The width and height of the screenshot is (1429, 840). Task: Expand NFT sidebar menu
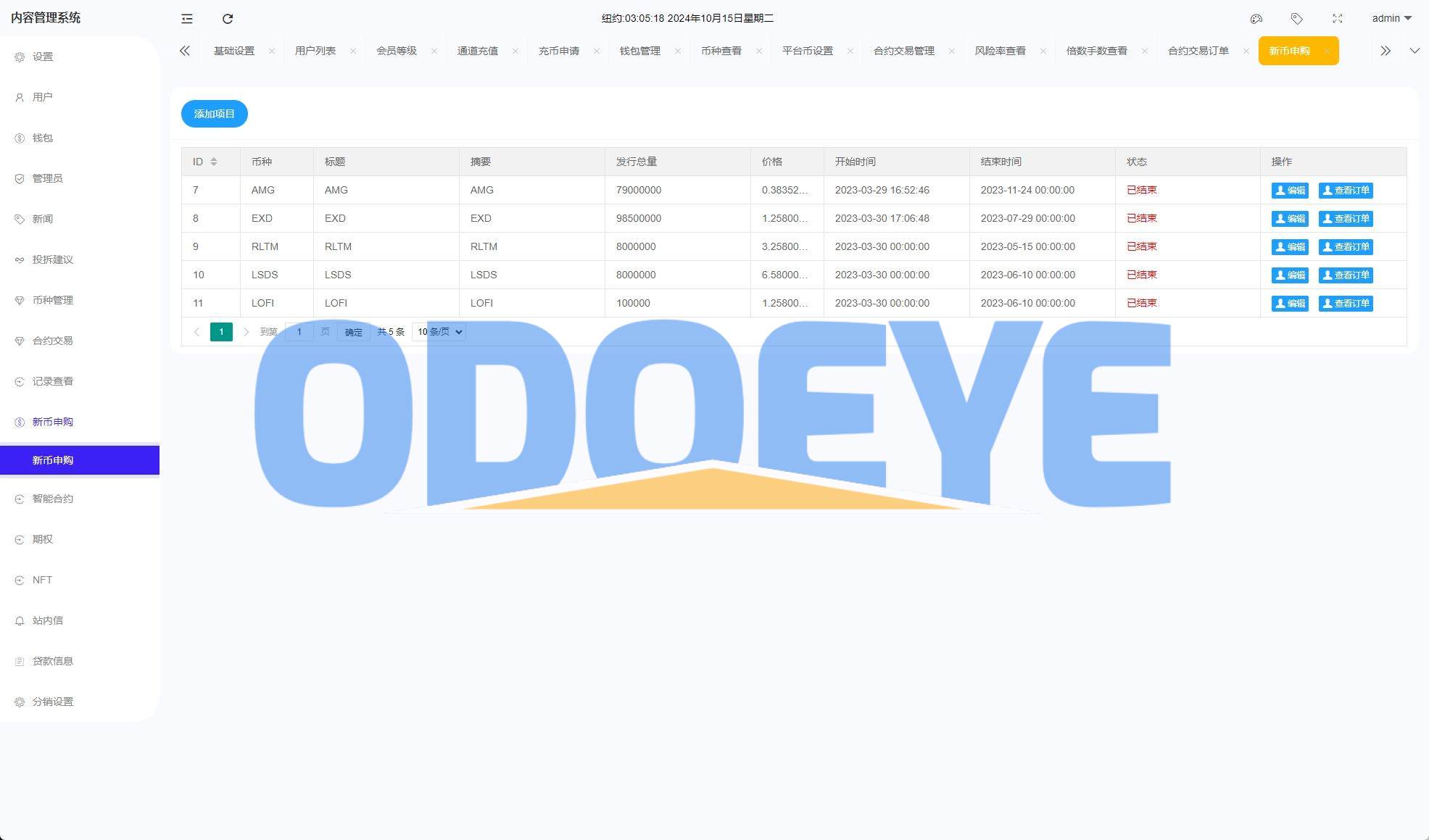[x=80, y=580]
